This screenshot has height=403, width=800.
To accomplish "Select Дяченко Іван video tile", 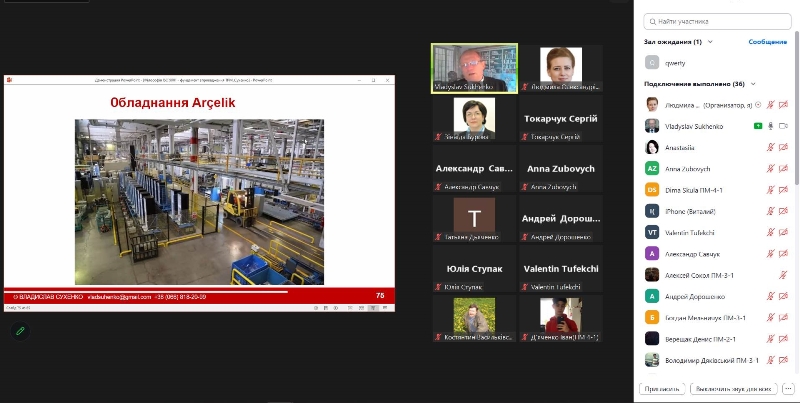I will pos(561,318).
